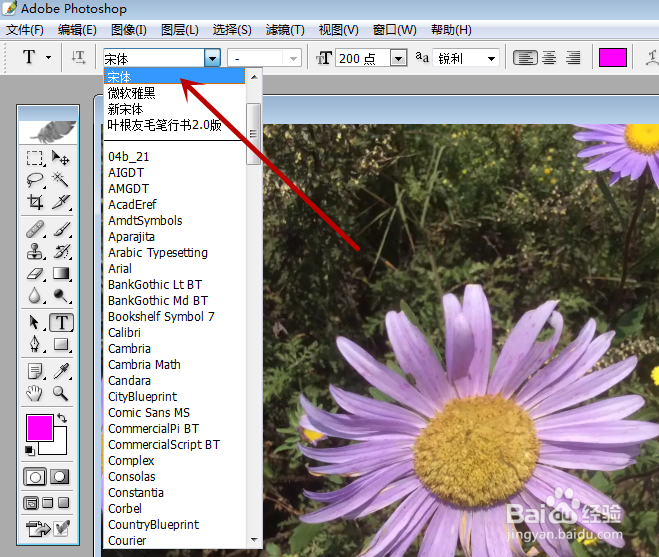Open the magenta text color swatch
The image size is (659, 557).
tap(613, 58)
